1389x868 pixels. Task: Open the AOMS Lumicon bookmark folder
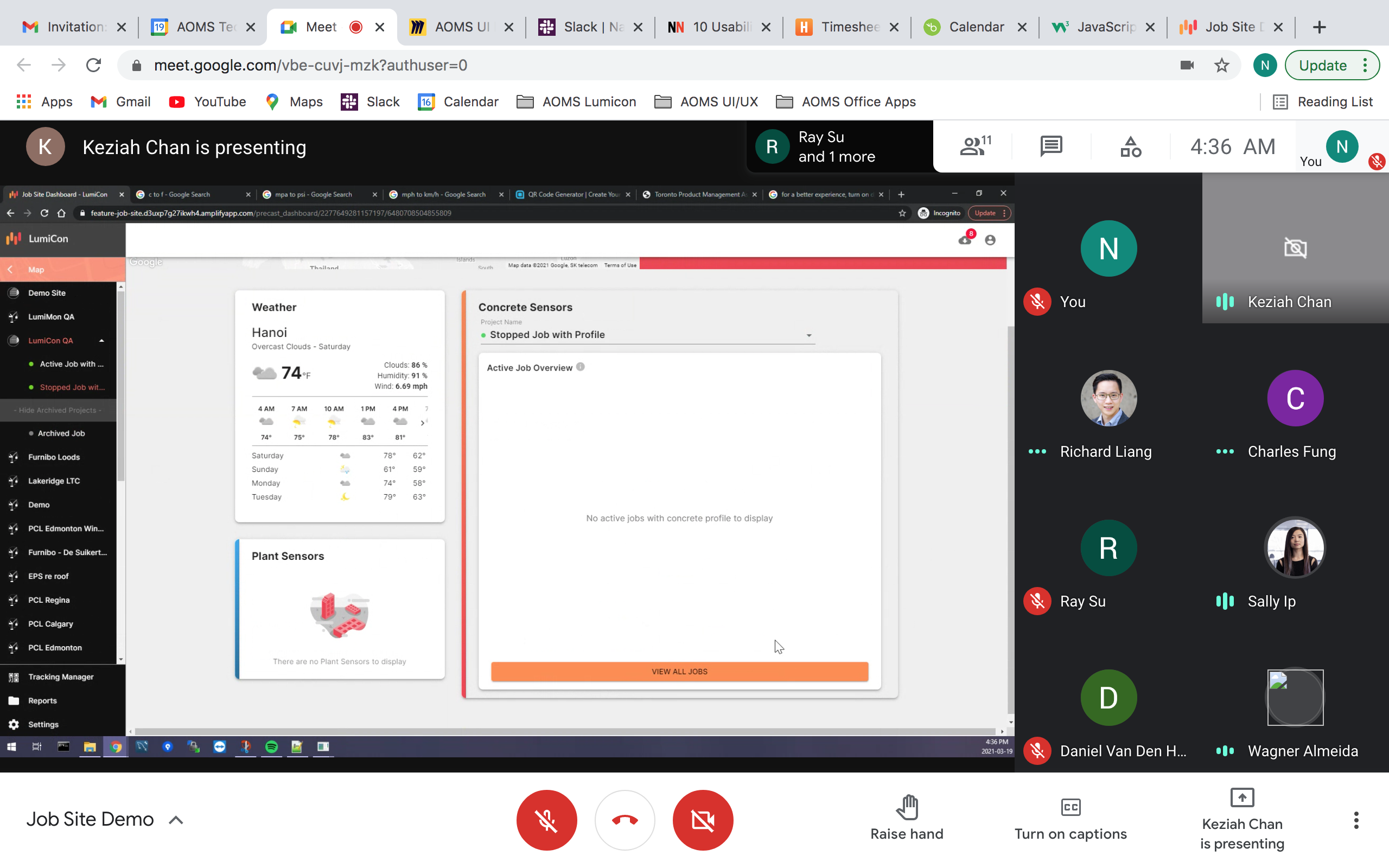[576, 101]
